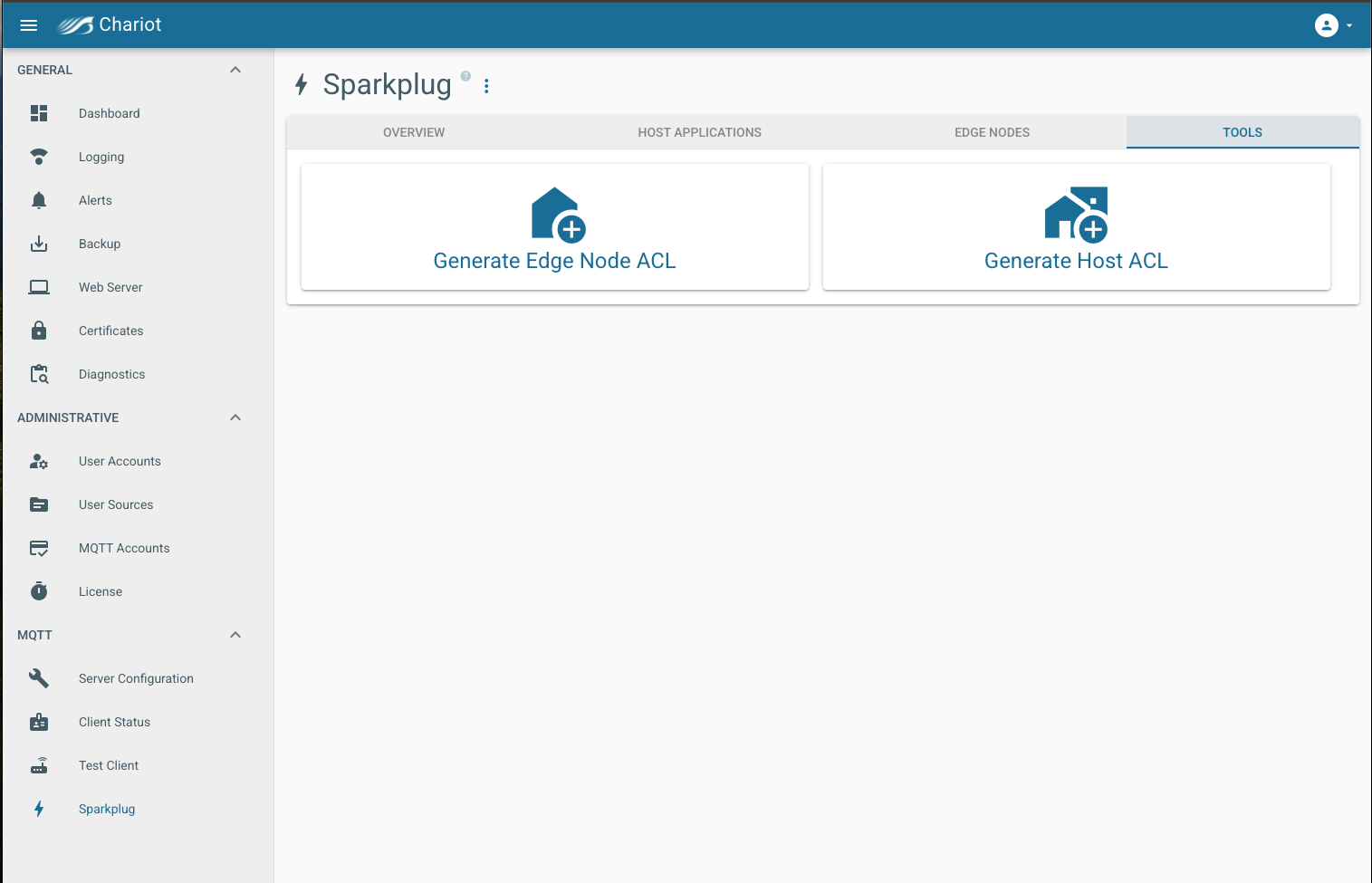Click the Logging wifi-style icon

[39, 157]
